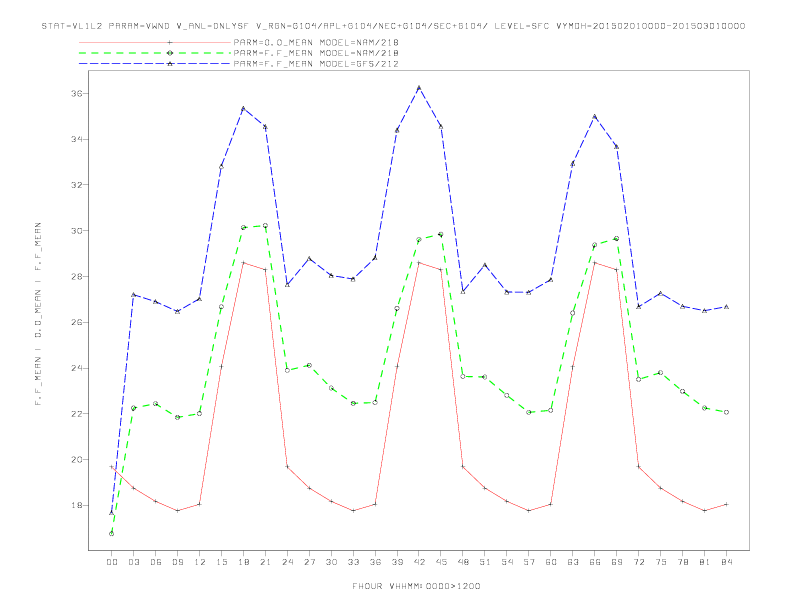Click x-axis forecast hour label 57
This screenshot has width=792, height=612.
point(529,562)
